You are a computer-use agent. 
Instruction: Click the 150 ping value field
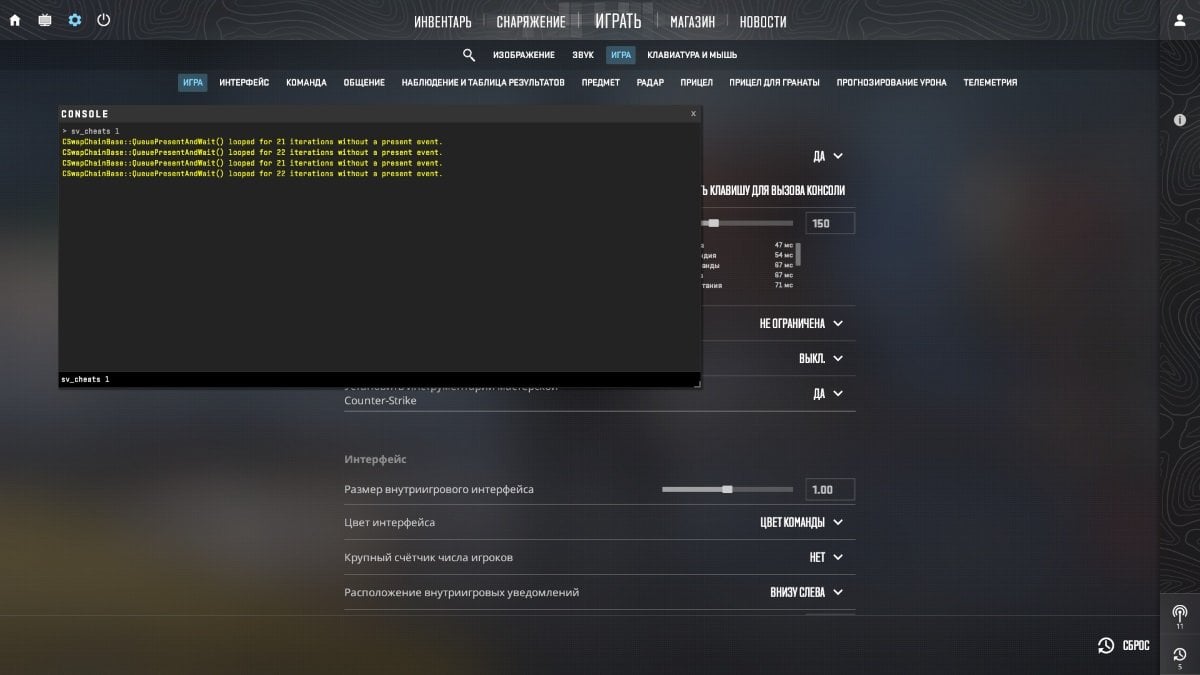coord(830,223)
